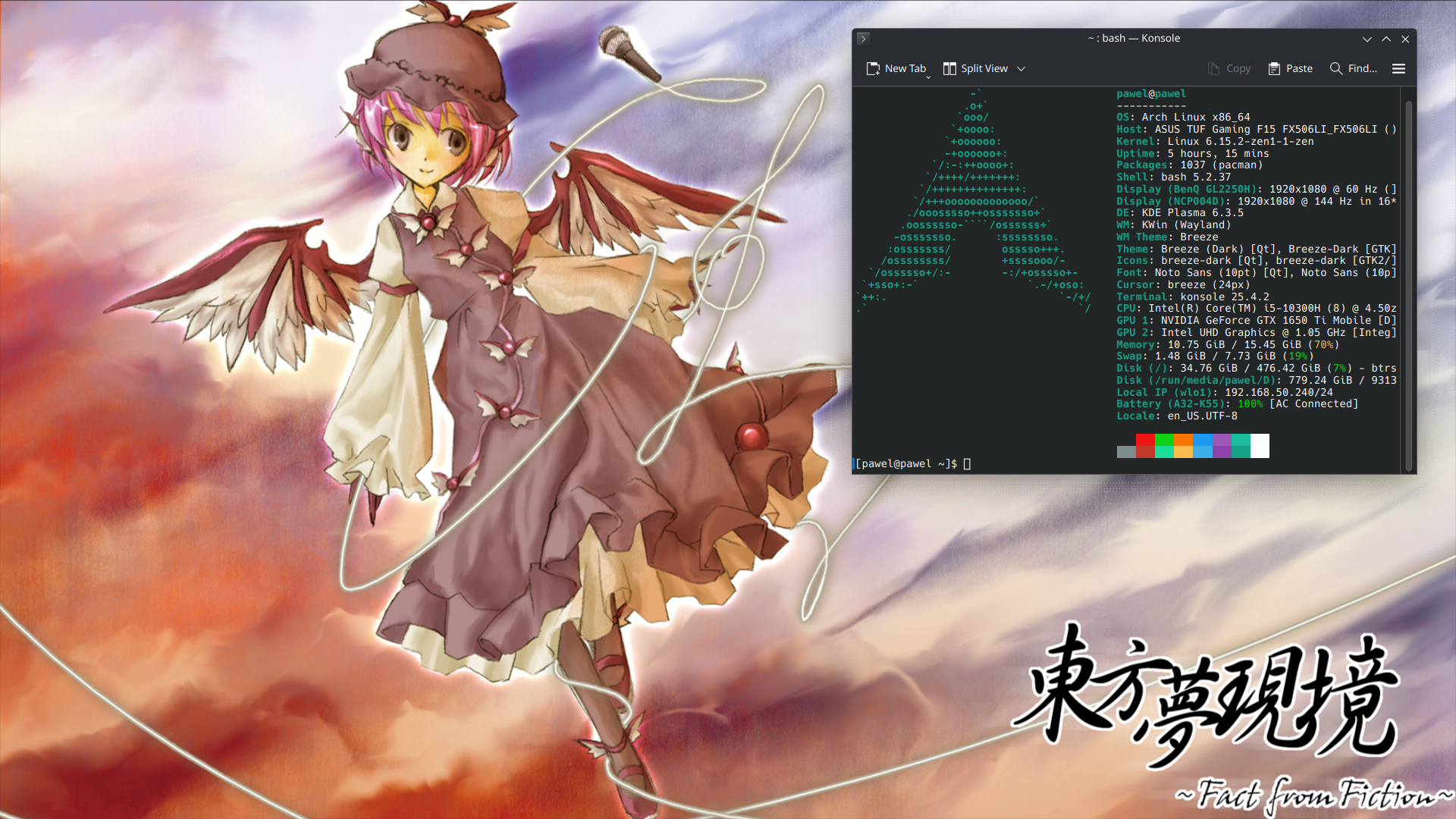Click the 'Memory: 10.75 GiB / 15.45 GiB' line
This screenshot has width=1456, height=819.
coord(1228,345)
